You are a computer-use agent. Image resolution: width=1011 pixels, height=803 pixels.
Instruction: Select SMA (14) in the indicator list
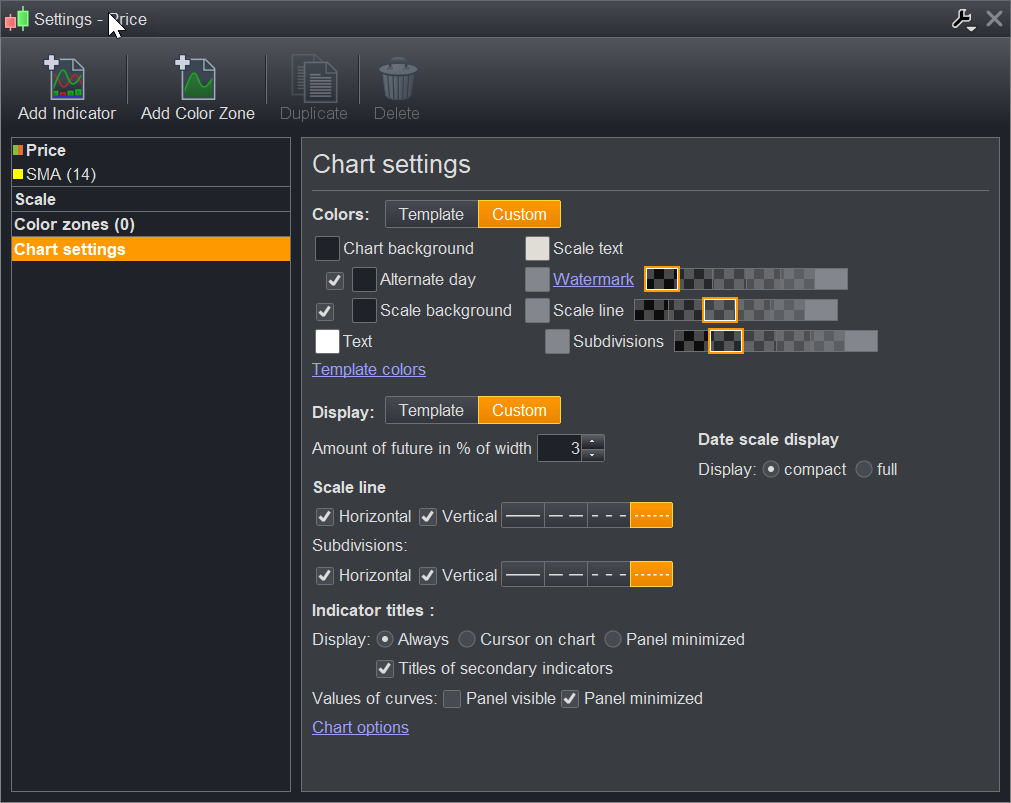(x=60, y=174)
